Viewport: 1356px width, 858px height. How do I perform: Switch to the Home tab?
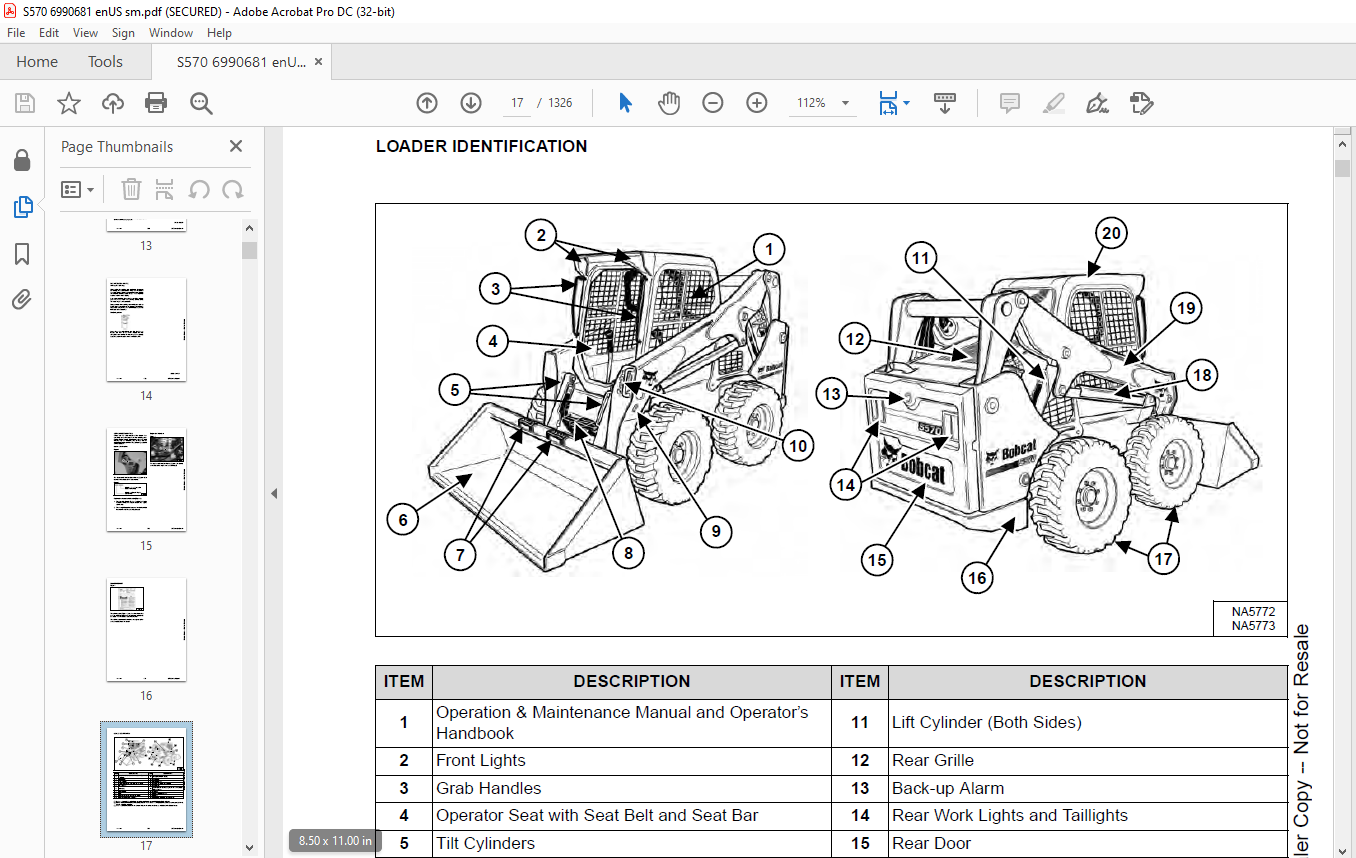click(37, 62)
